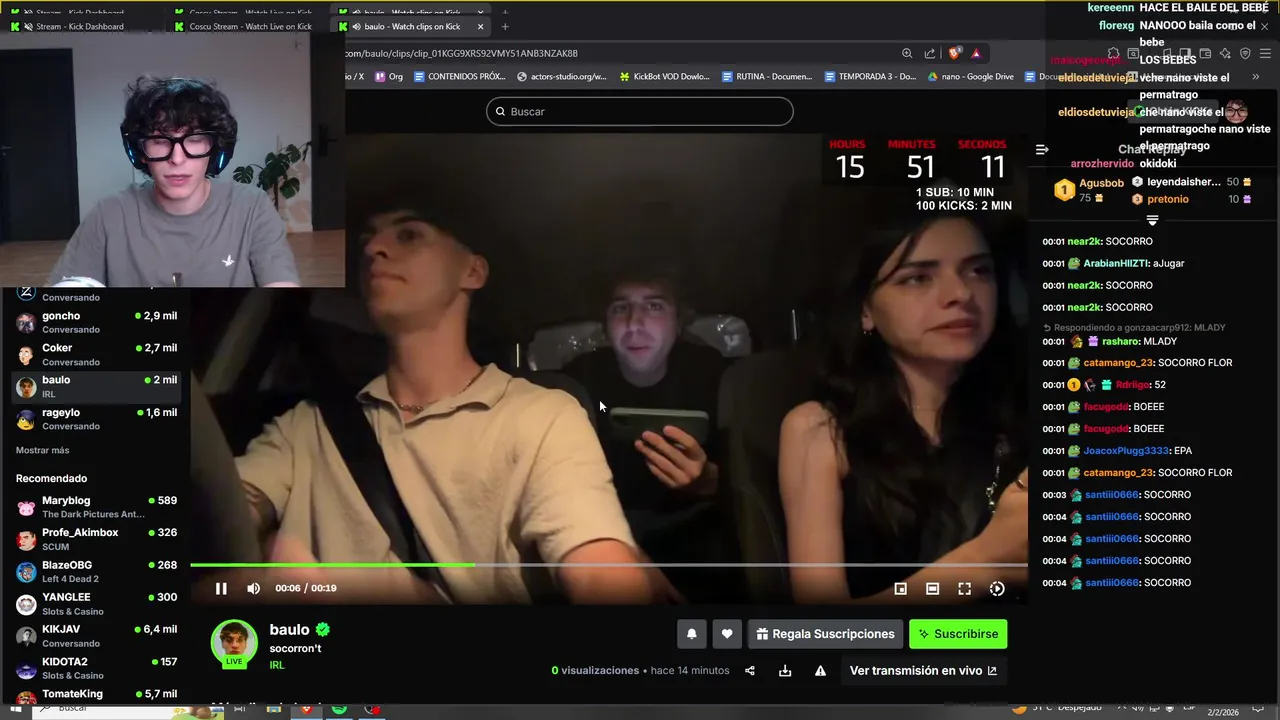Image resolution: width=1280 pixels, height=720 pixels.
Task: Click Spotify icon in the taskbar
Action: 340,709
